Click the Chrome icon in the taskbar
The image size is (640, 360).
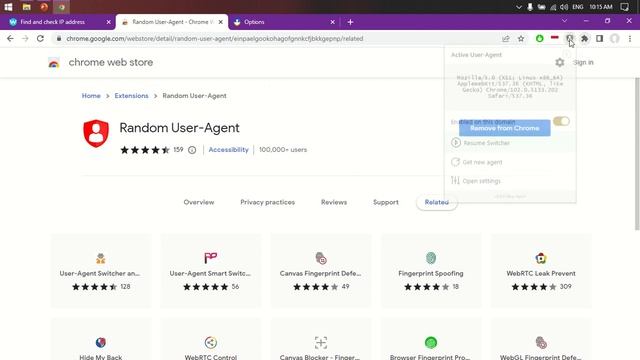pos(62,7)
